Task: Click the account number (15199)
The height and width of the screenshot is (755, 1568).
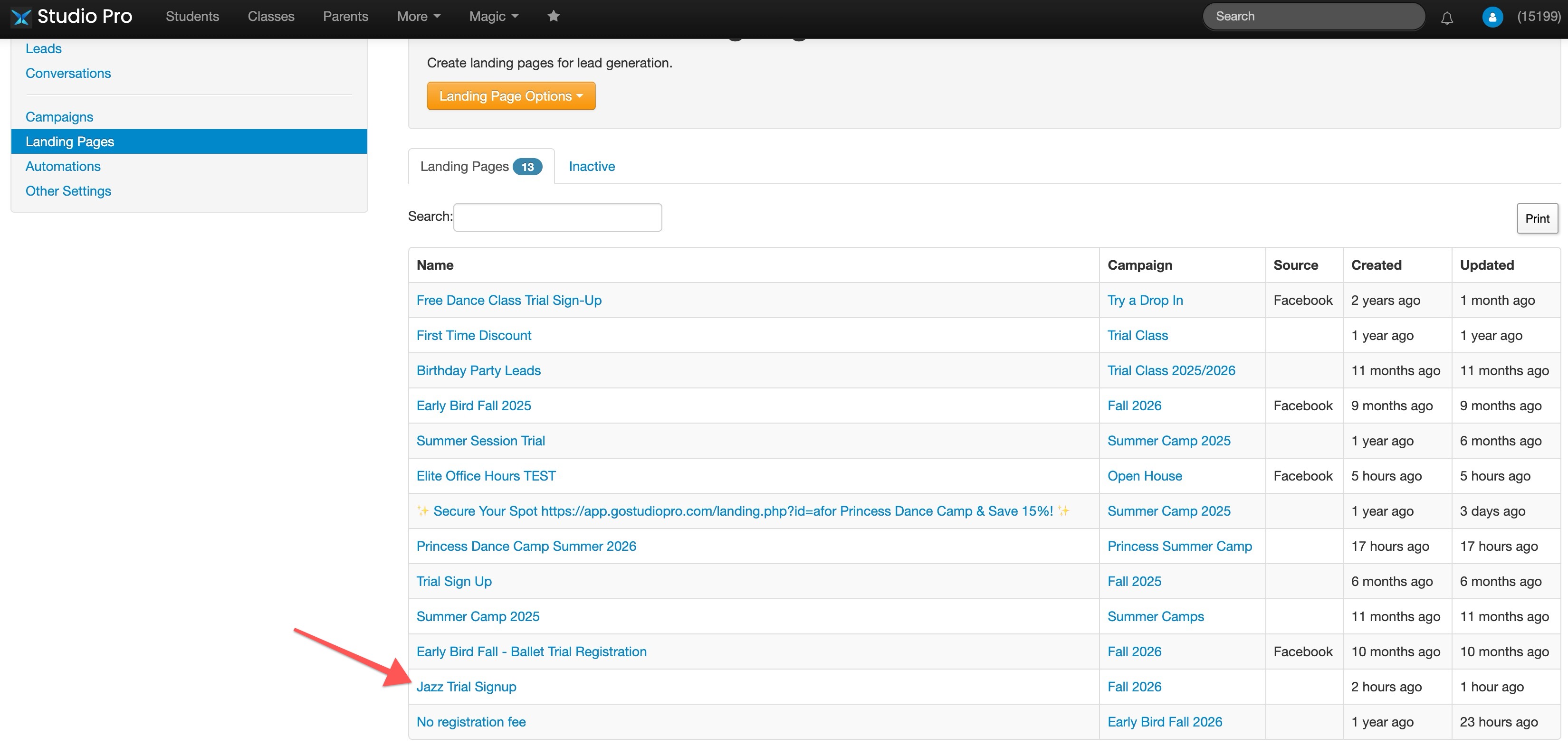Action: point(1538,17)
